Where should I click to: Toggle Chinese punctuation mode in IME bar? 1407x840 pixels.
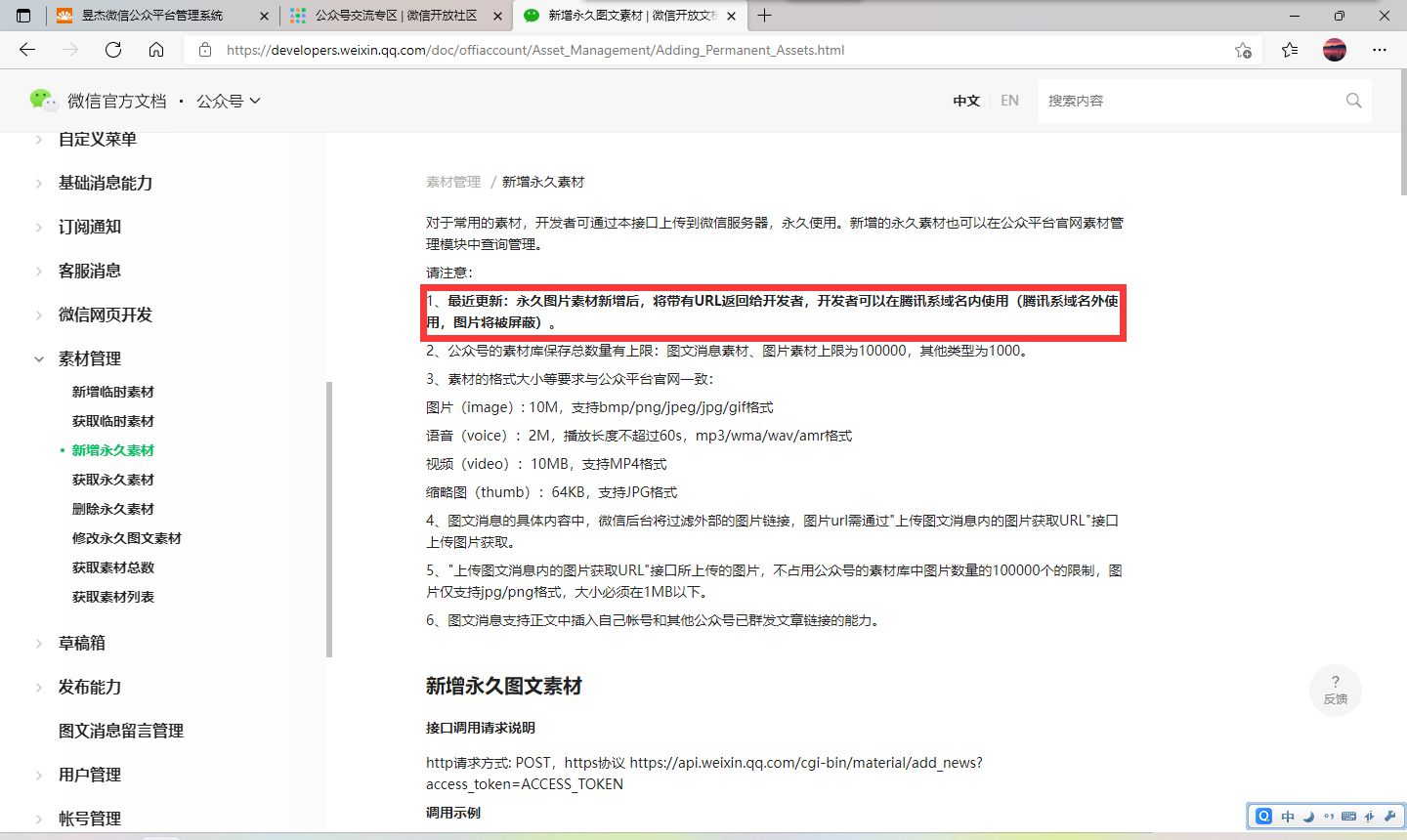click(1329, 817)
